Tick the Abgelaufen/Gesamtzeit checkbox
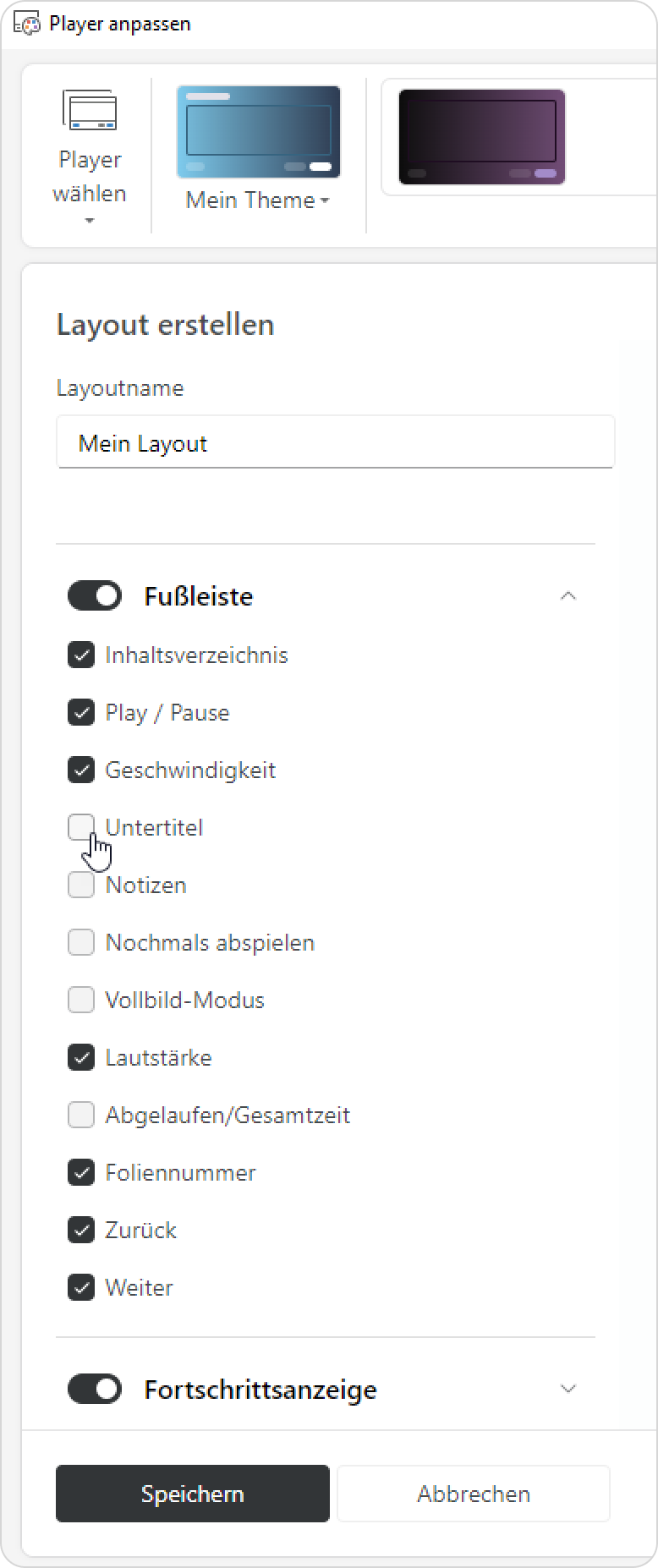 coord(81,1115)
